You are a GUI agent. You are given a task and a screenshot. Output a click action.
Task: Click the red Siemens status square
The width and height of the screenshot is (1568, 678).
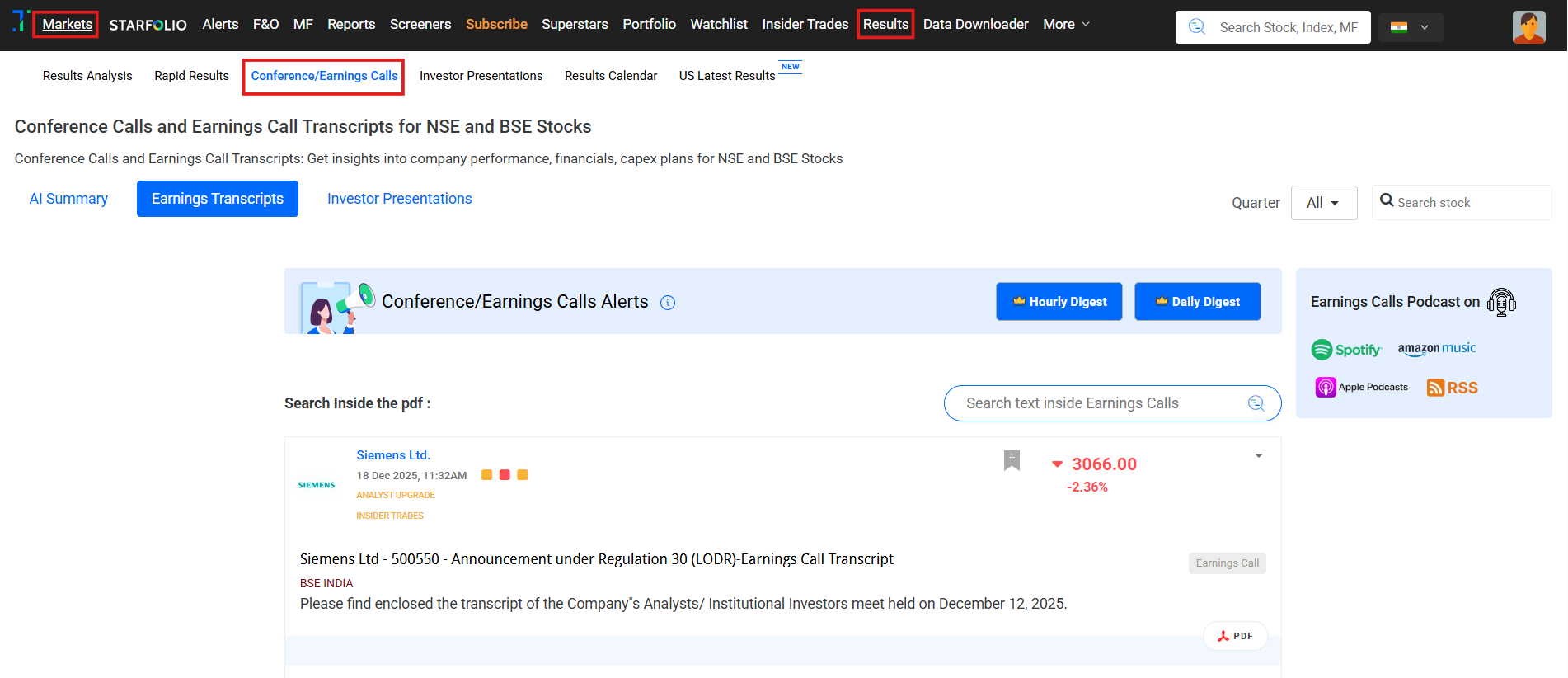(505, 475)
